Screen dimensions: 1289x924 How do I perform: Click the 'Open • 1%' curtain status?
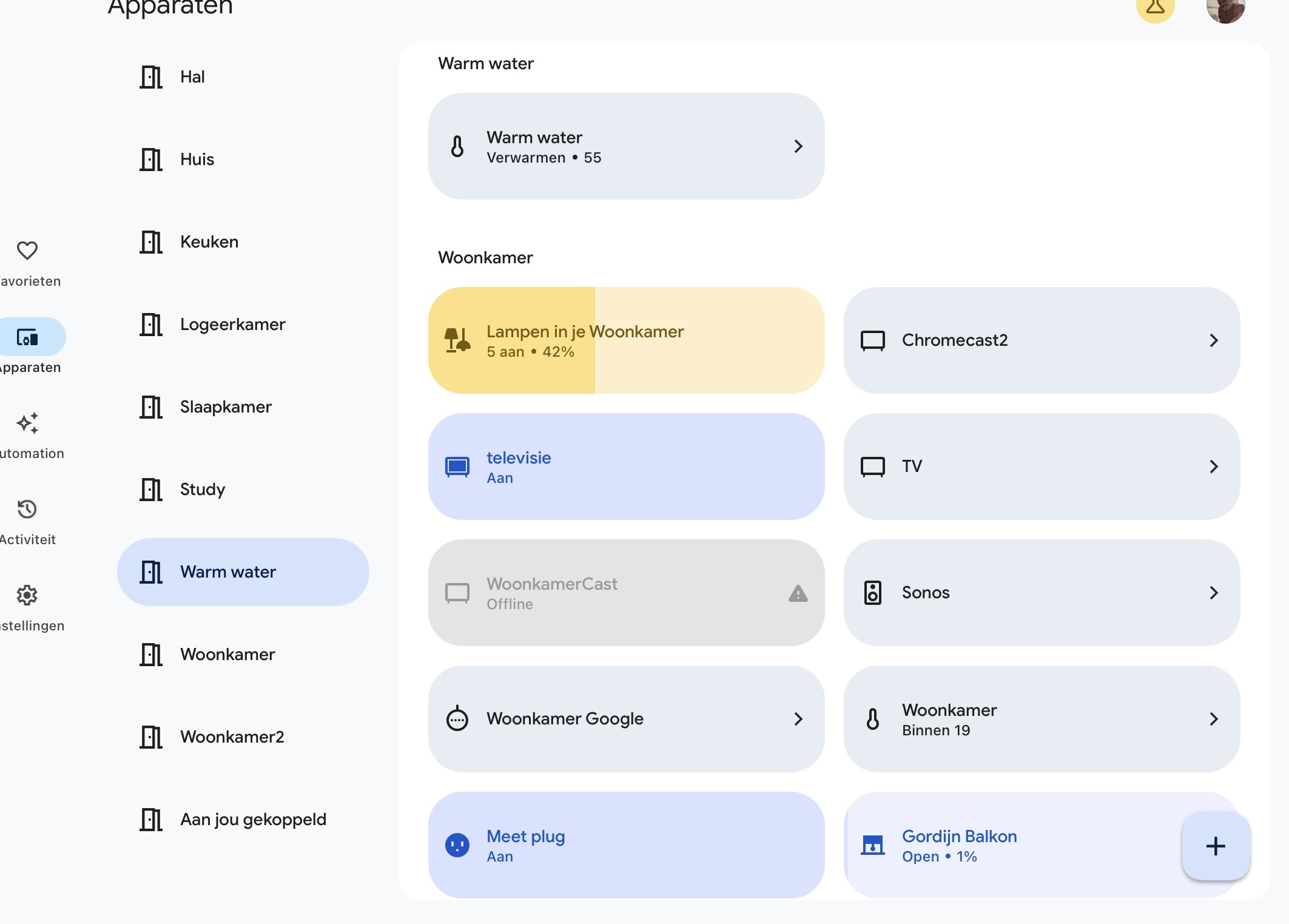click(939, 857)
